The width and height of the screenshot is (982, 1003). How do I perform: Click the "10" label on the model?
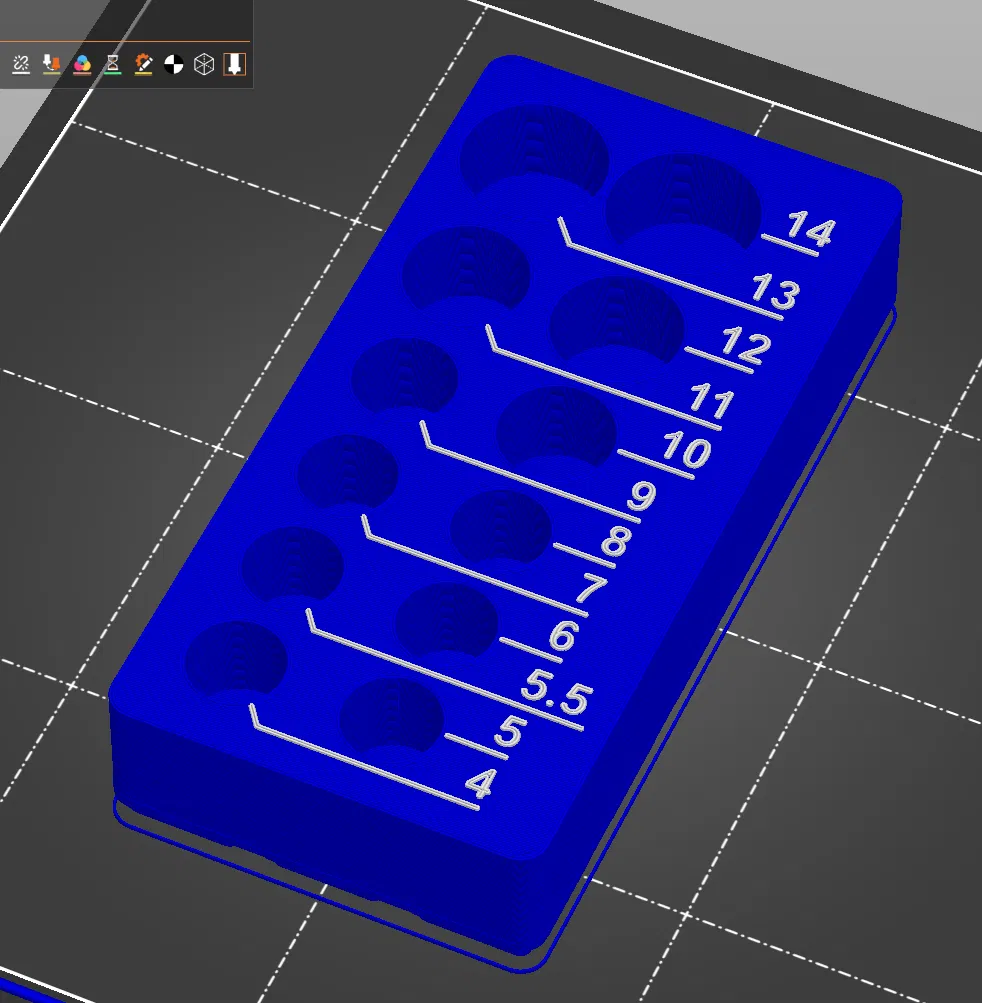[686, 448]
